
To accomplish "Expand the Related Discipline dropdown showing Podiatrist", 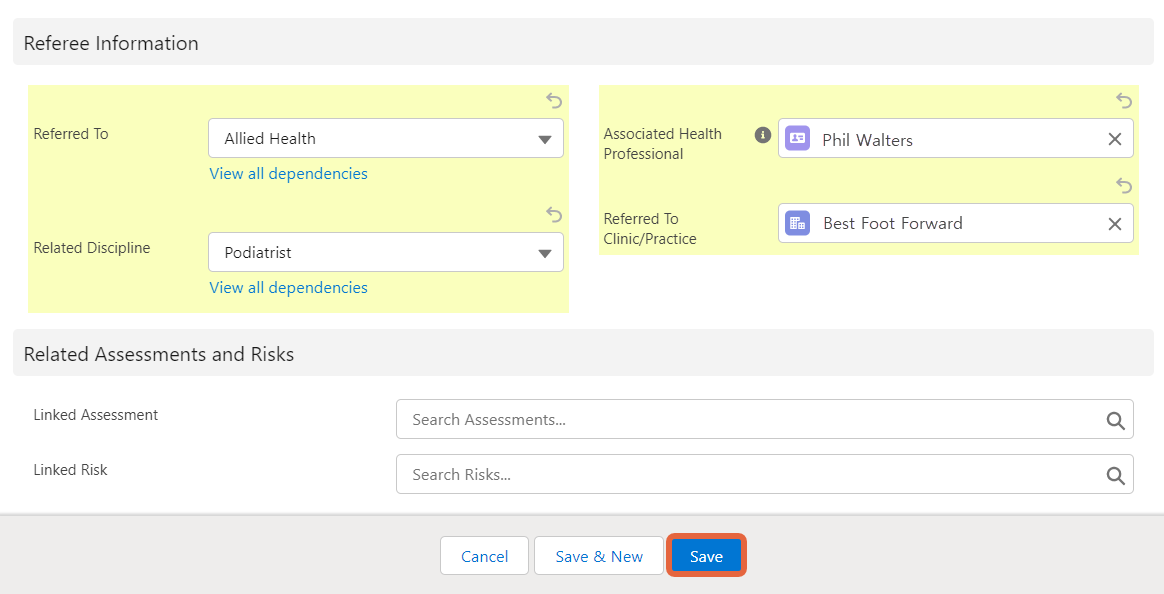I will pyautogui.click(x=386, y=252).
